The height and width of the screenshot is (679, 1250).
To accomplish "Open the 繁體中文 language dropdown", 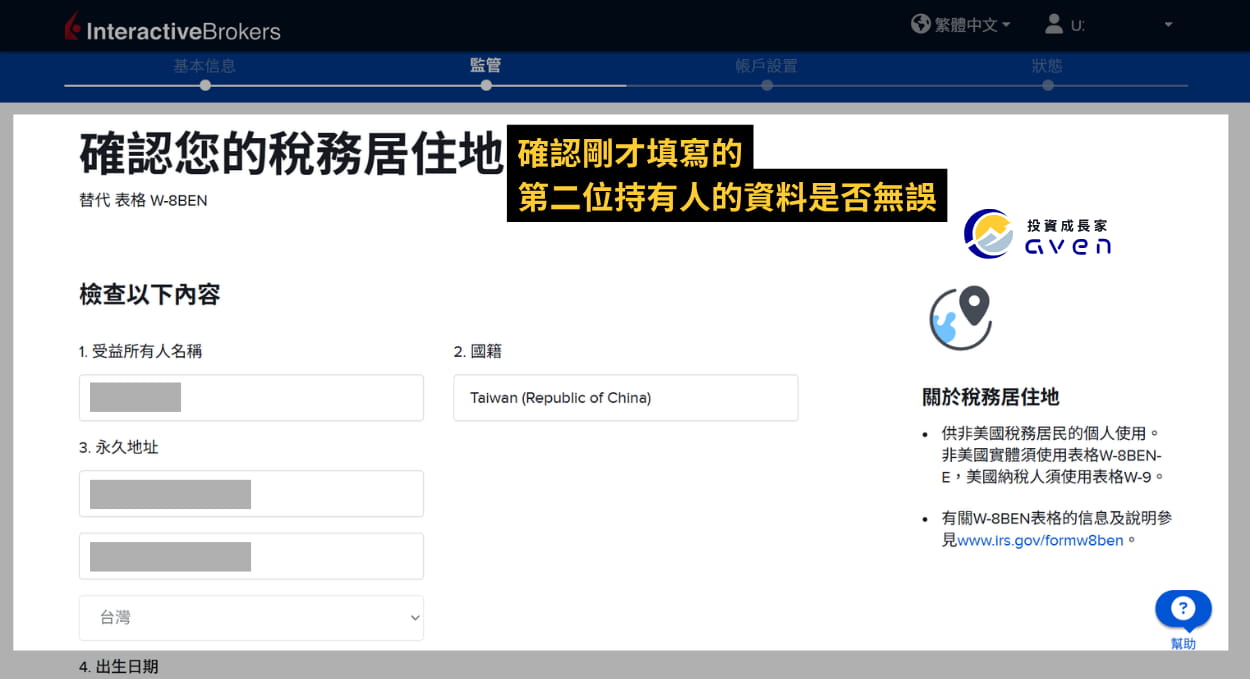I will click(x=972, y=25).
